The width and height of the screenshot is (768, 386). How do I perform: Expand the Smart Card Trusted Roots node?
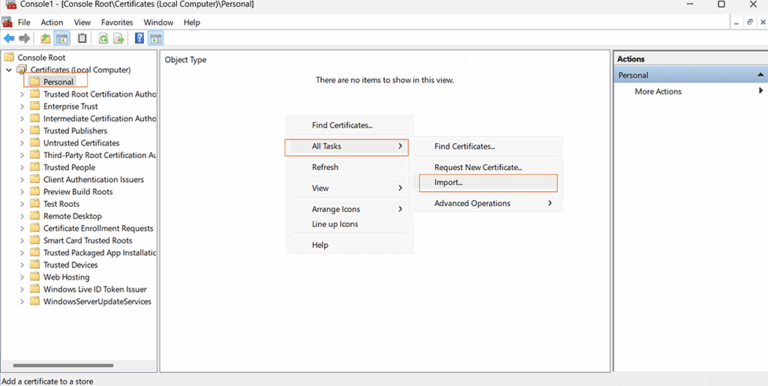(x=22, y=241)
